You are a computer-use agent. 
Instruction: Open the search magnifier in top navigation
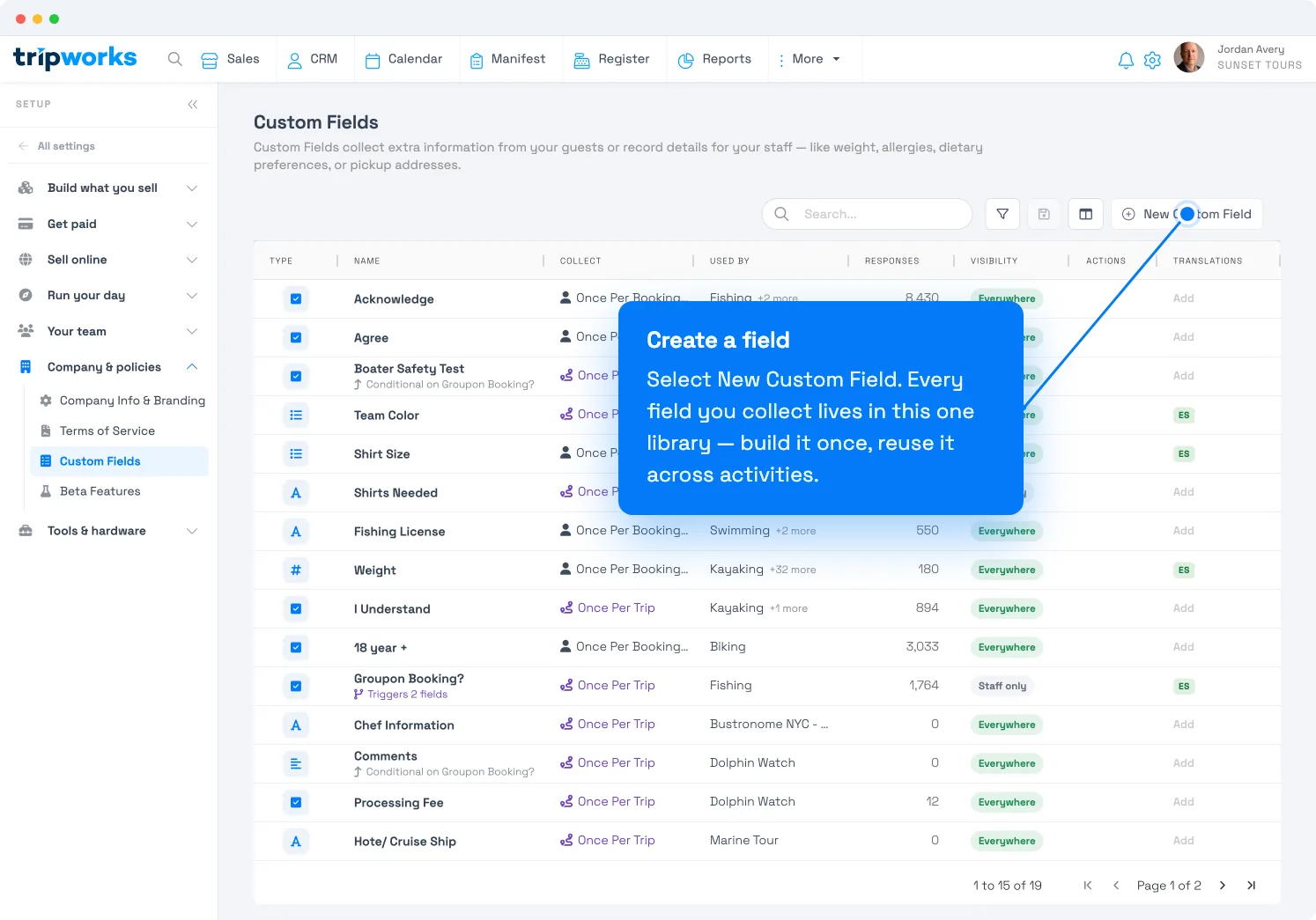175,59
